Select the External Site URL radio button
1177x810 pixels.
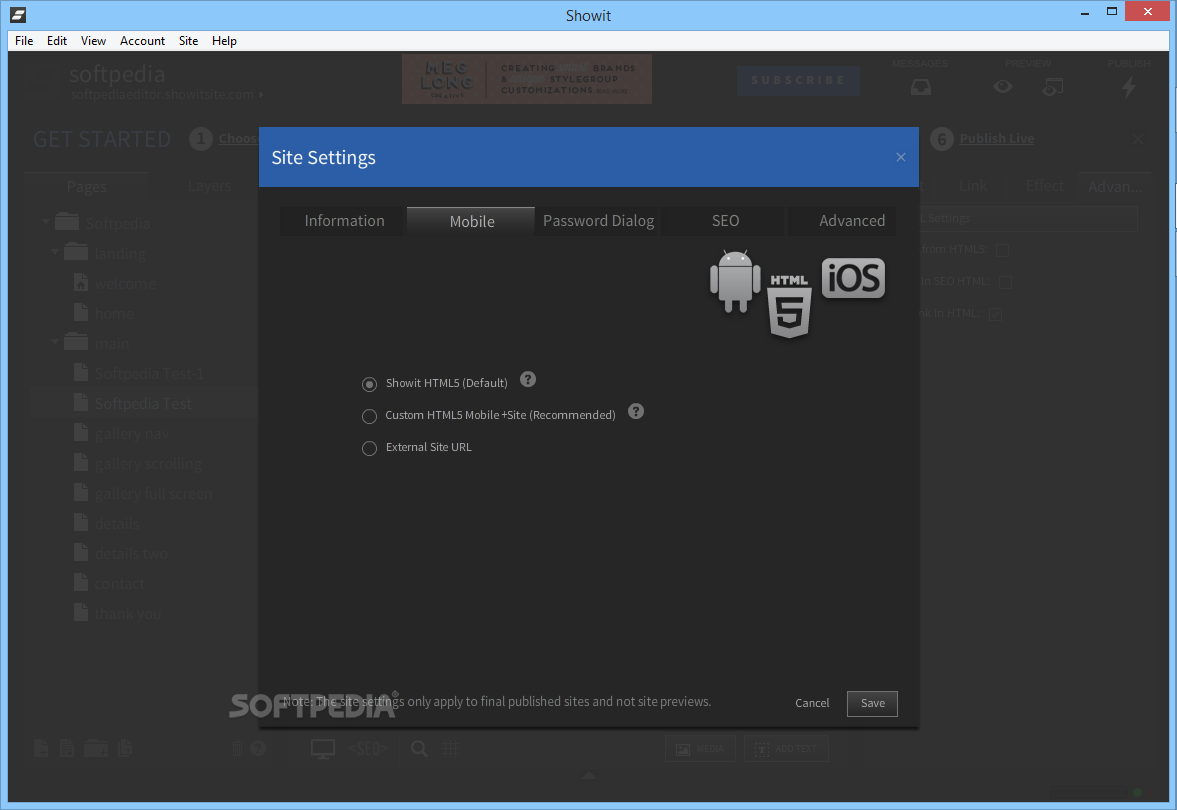tap(369, 448)
